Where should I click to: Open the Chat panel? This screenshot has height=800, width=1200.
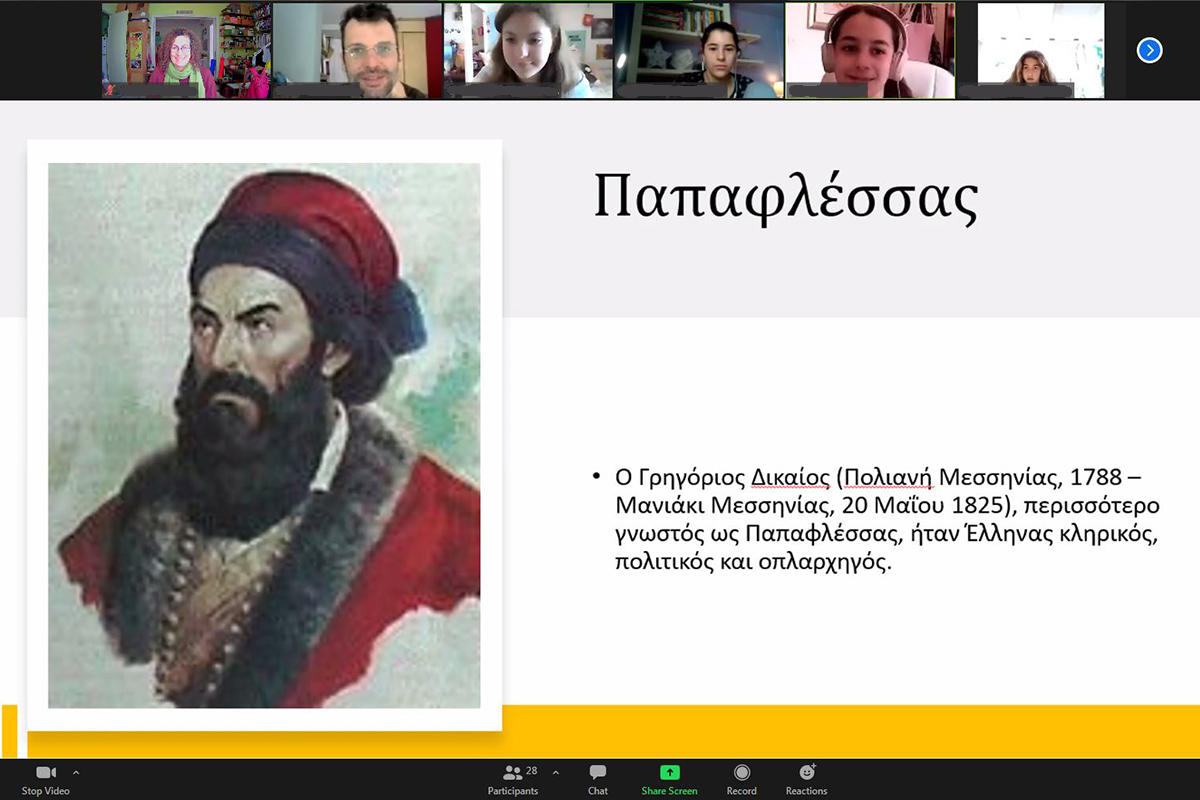(598, 779)
